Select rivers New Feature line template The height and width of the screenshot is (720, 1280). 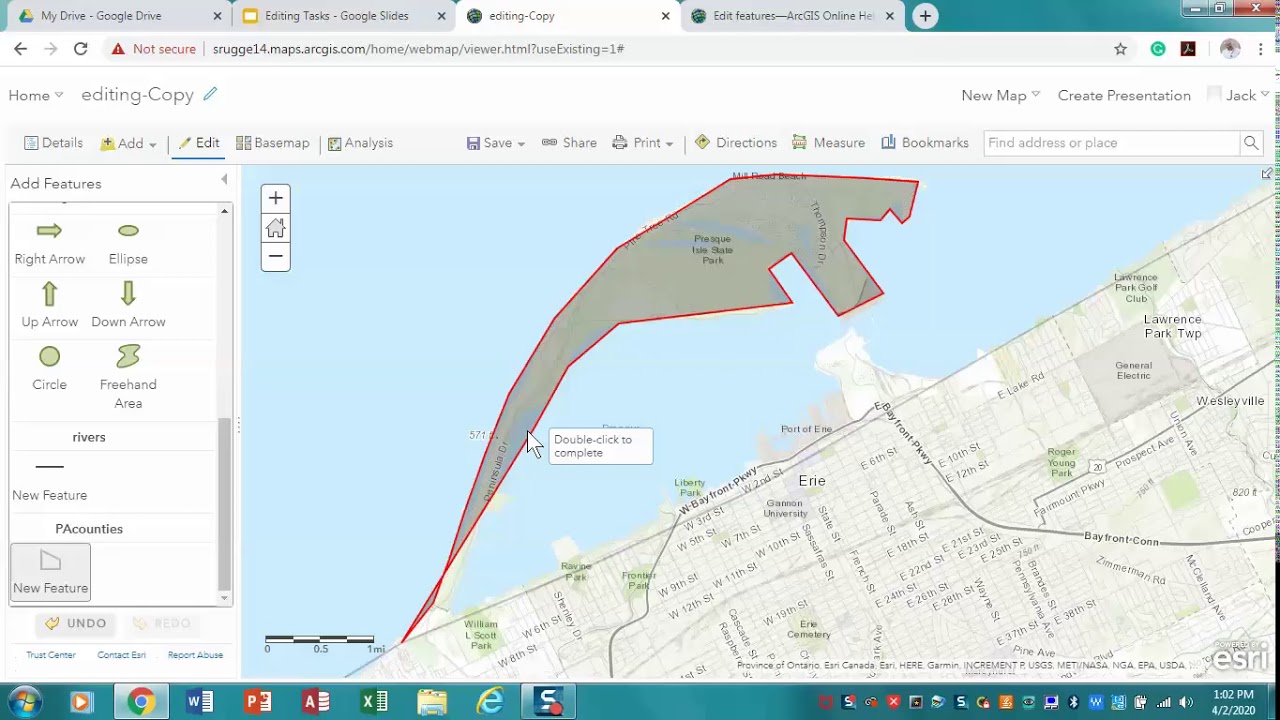point(49,481)
